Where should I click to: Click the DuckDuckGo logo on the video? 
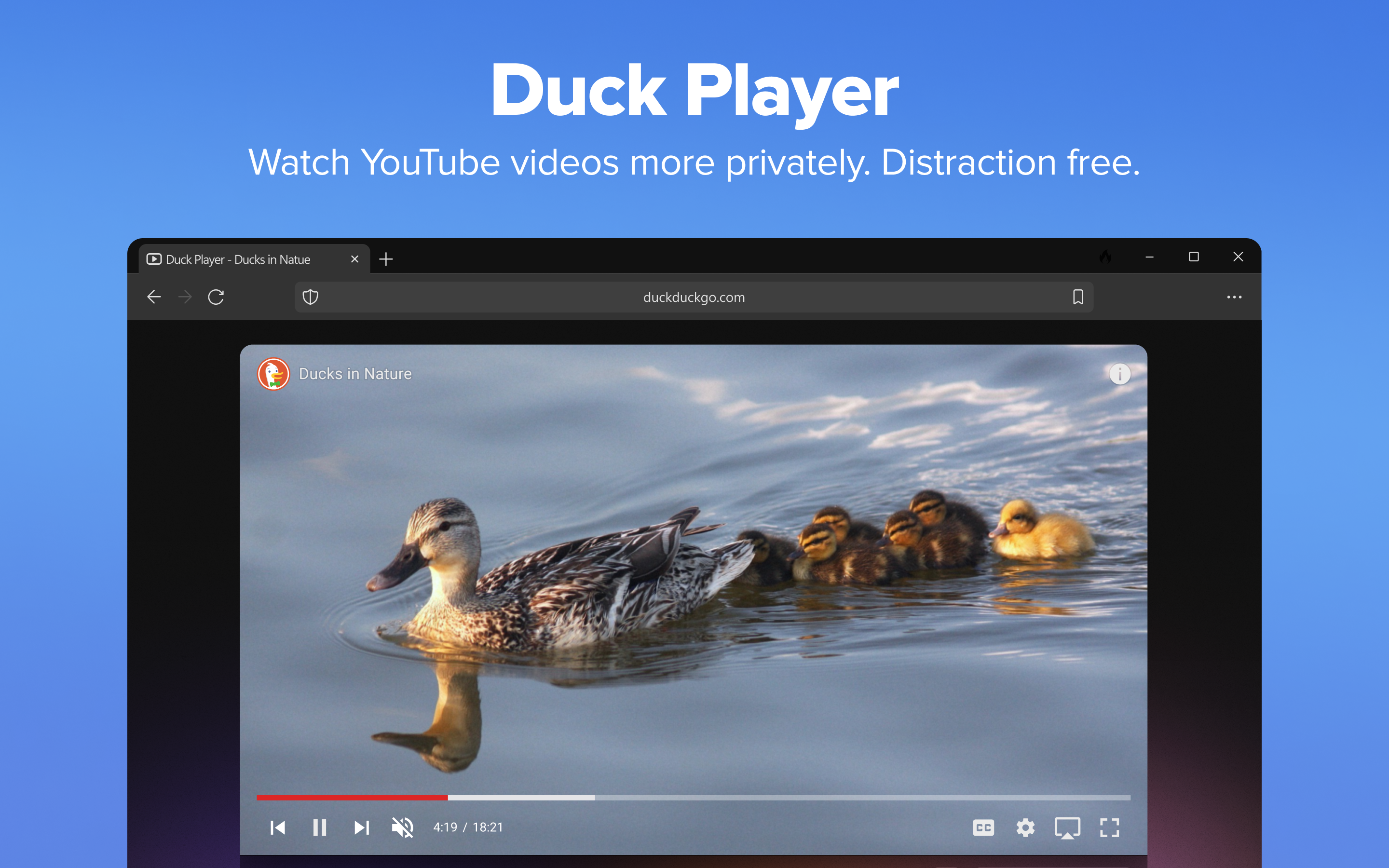(x=274, y=373)
